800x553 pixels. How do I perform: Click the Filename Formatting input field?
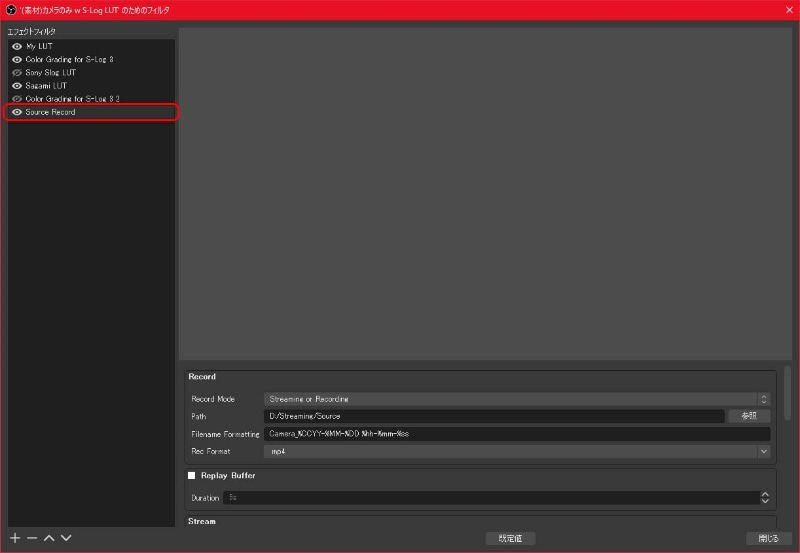[x=516, y=434]
